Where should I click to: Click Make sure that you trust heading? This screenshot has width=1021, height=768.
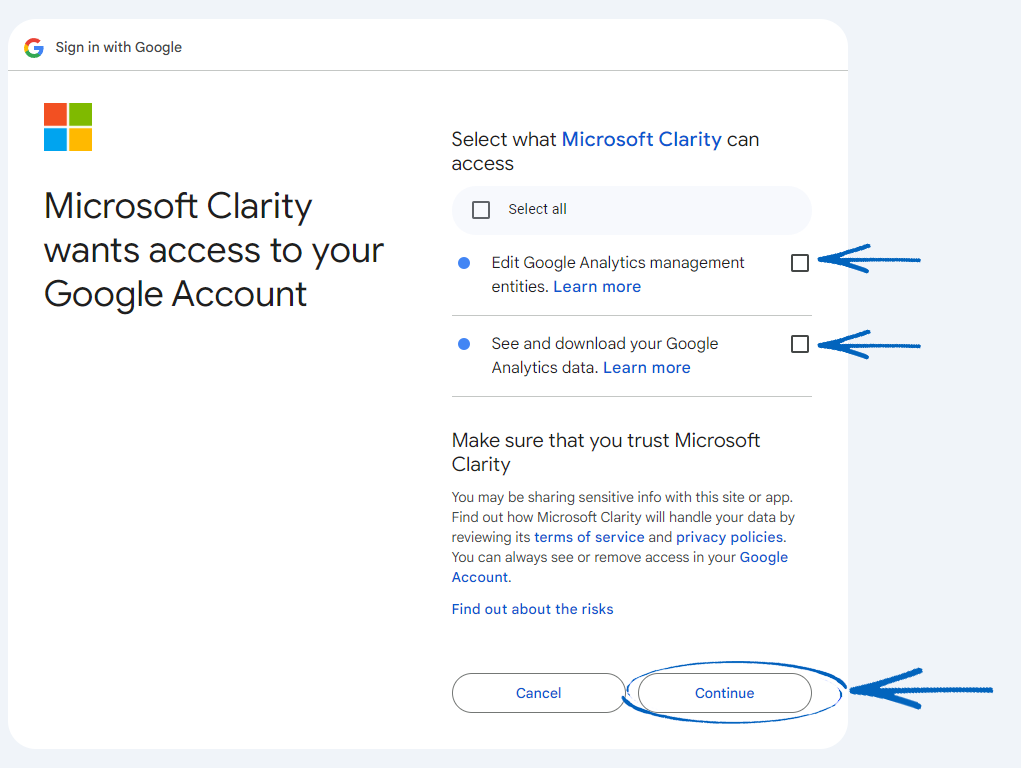tap(606, 452)
